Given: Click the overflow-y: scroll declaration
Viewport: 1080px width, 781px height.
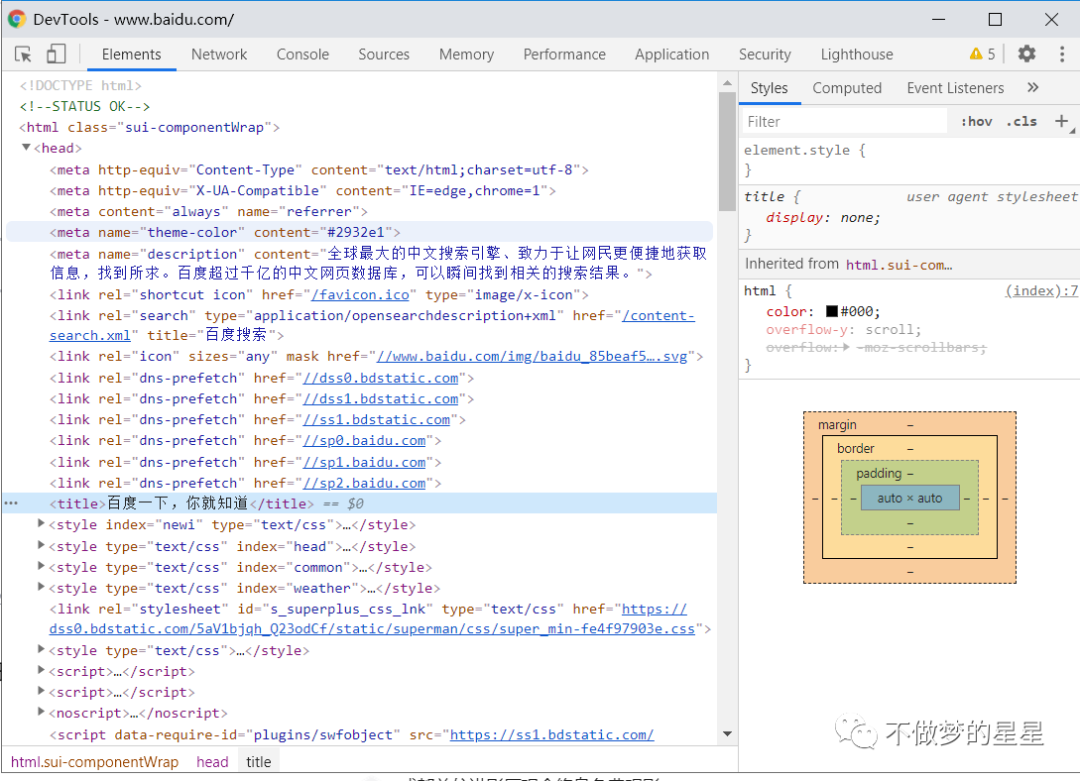Looking at the screenshot, I should coord(843,329).
